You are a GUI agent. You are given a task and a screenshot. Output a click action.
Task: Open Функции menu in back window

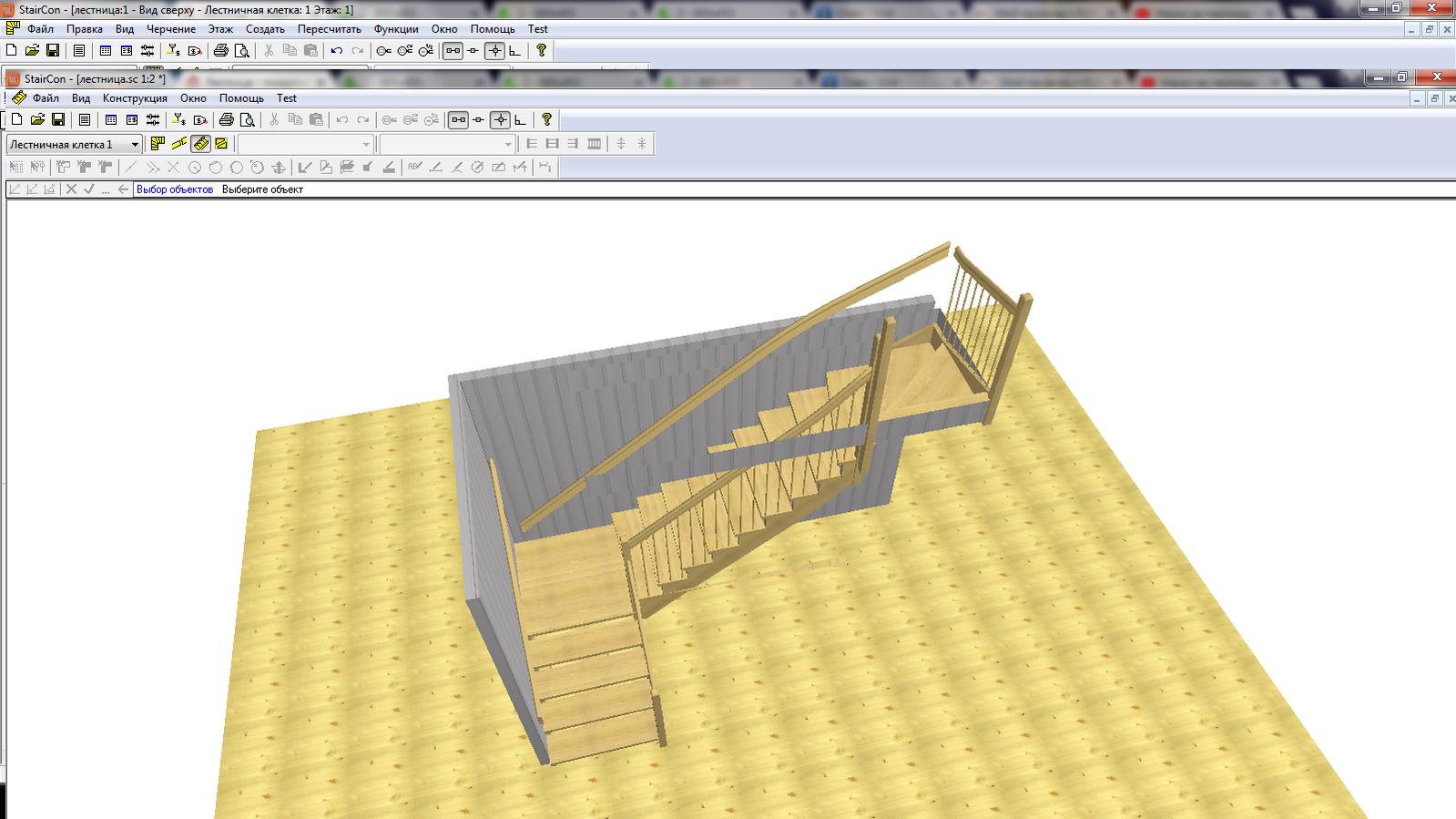(x=396, y=29)
